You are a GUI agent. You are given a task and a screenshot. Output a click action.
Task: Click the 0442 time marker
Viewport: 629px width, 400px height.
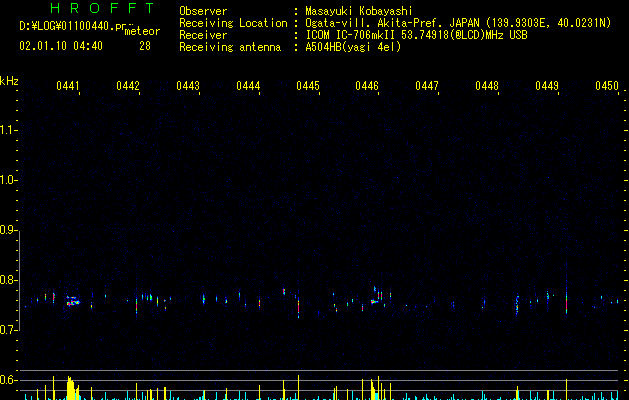coord(128,86)
